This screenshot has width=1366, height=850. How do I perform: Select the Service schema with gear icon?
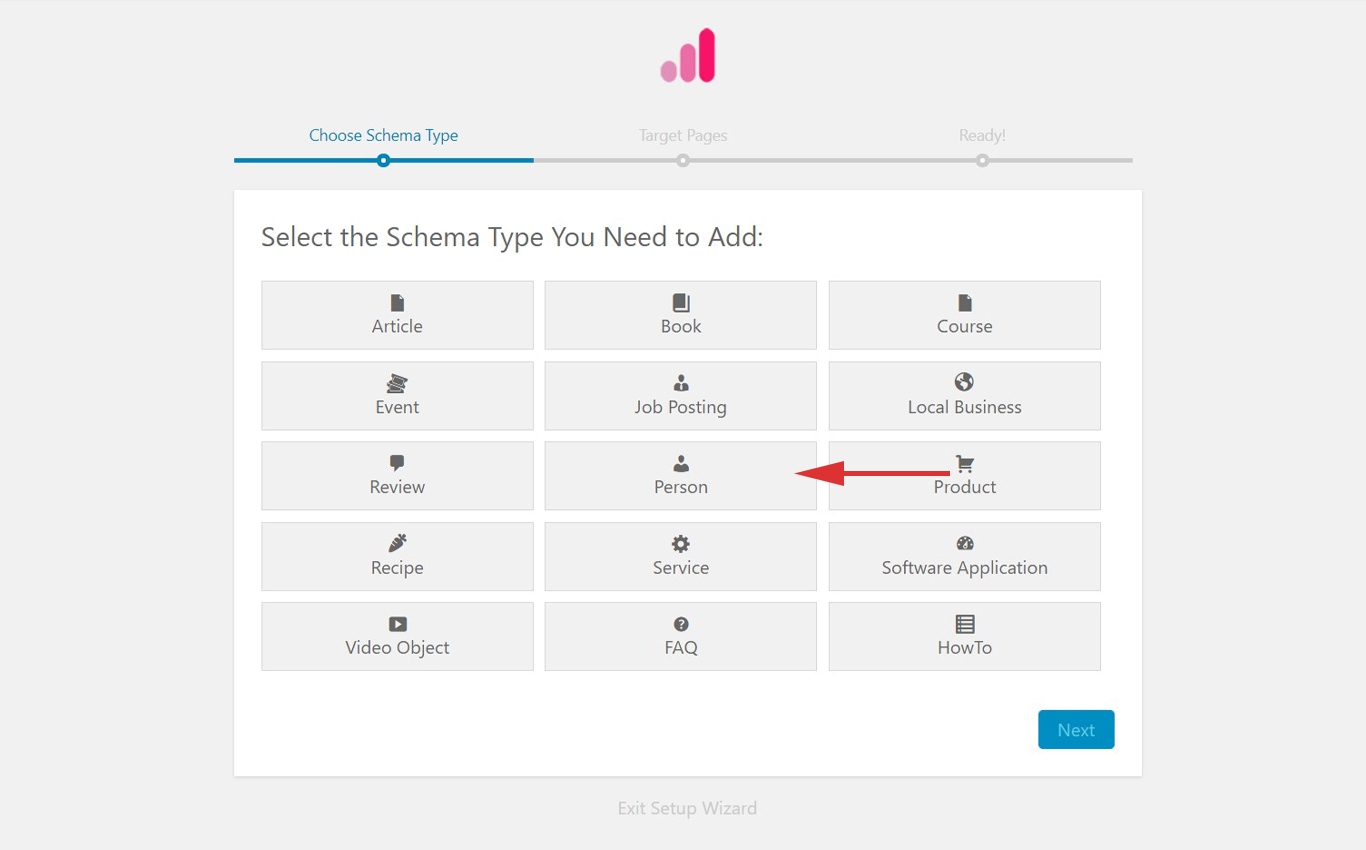point(680,556)
